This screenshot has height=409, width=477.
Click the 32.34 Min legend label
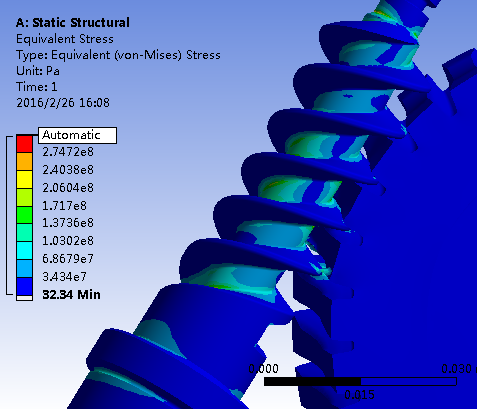click(71, 295)
